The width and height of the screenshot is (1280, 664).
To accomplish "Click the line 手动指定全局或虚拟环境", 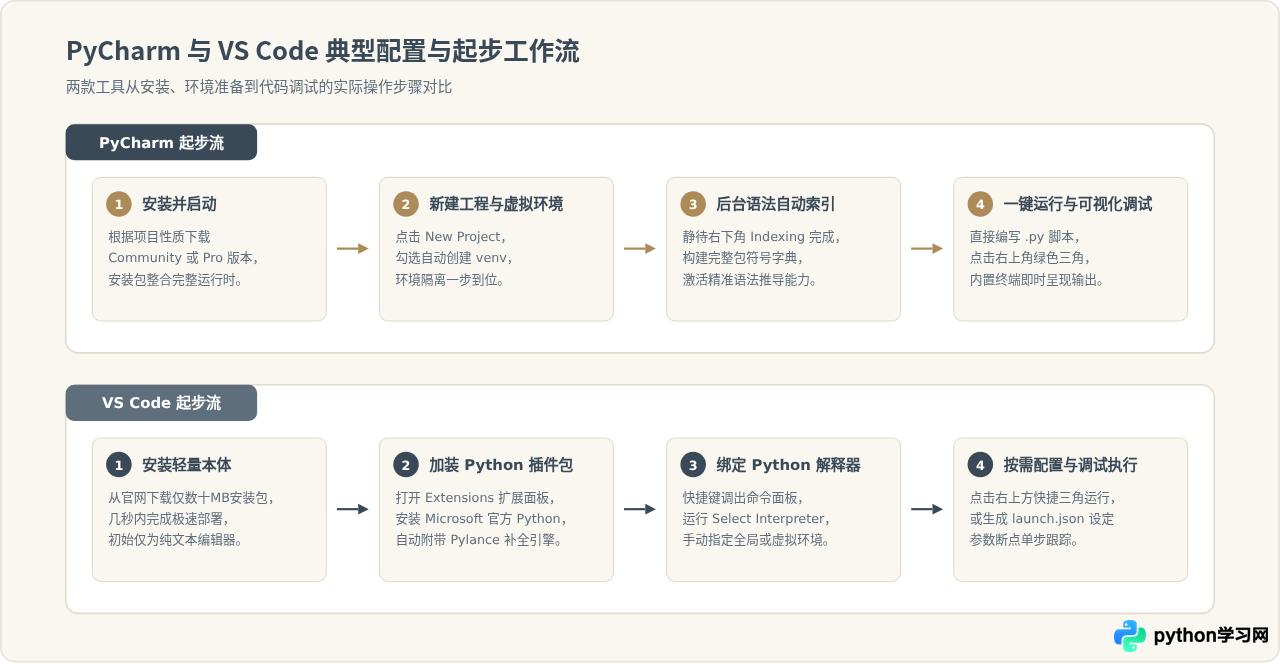I will (756, 540).
